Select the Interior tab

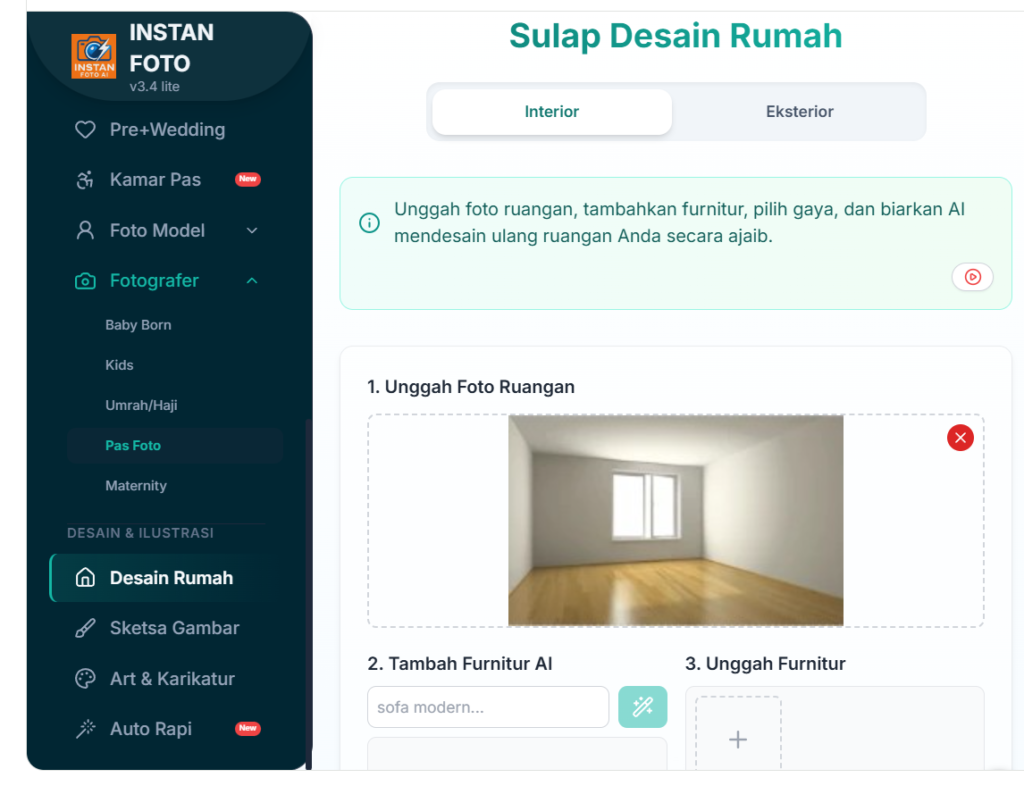552,112
